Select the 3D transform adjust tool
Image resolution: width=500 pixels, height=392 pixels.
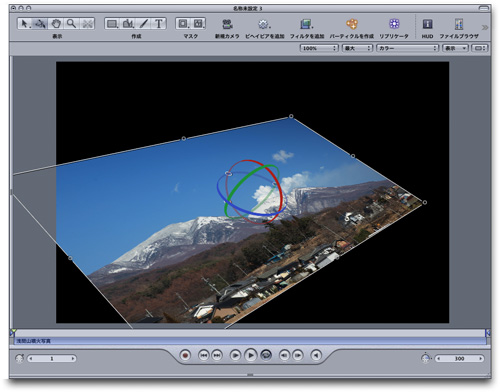point(40,24)
